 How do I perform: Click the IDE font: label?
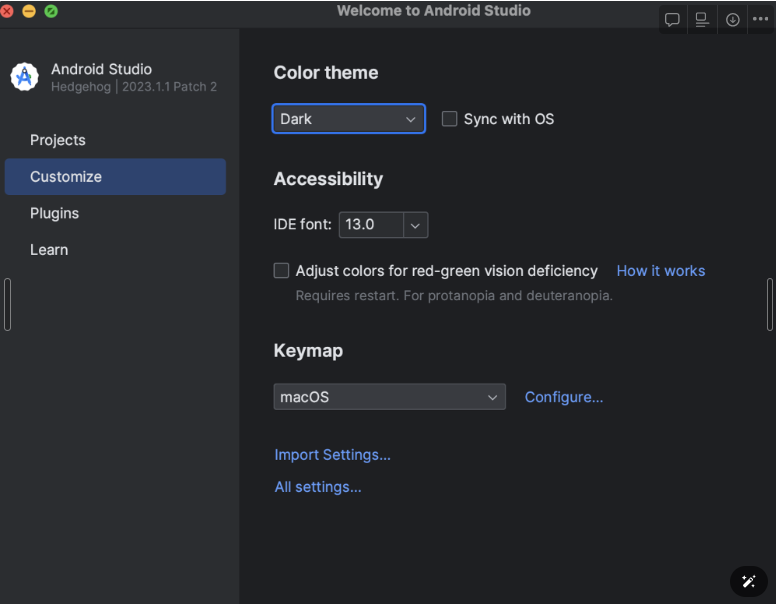[x=302, y=224]
